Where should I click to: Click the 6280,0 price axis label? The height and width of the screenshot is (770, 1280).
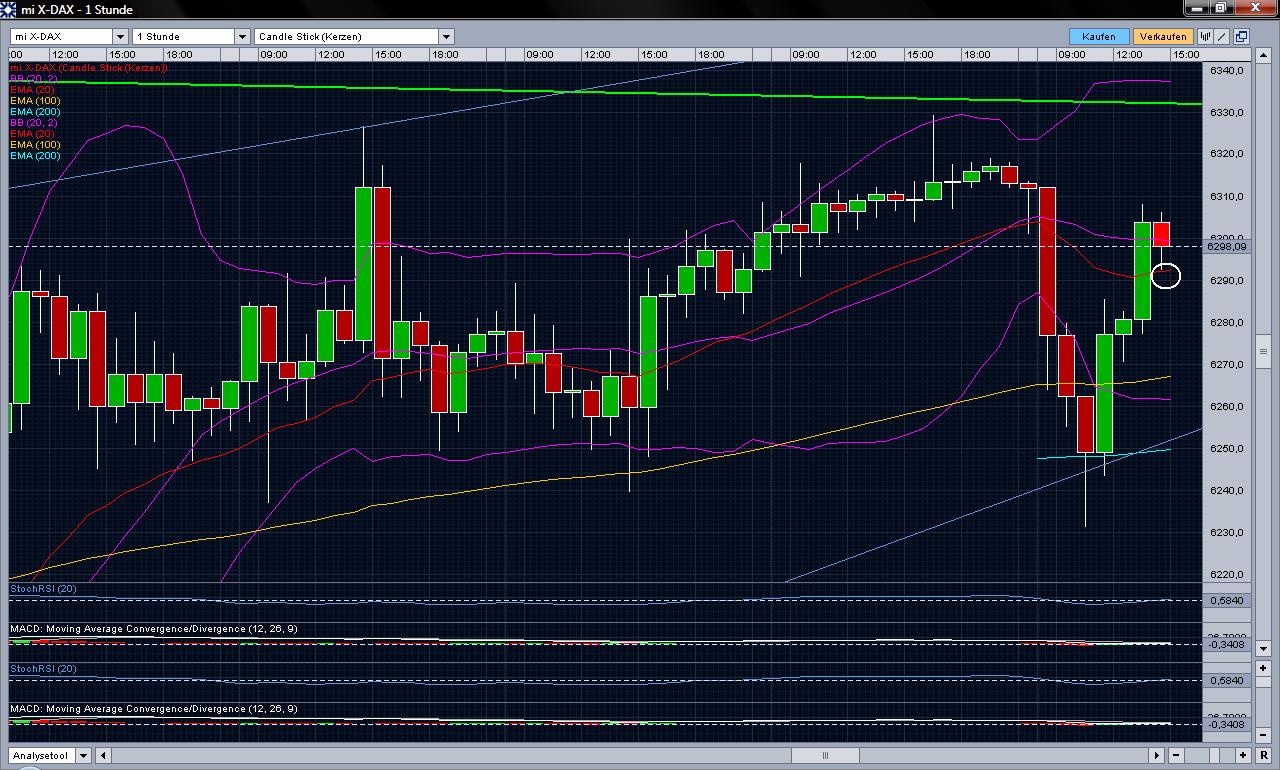pyautogui.click(x=1226, y=322)
